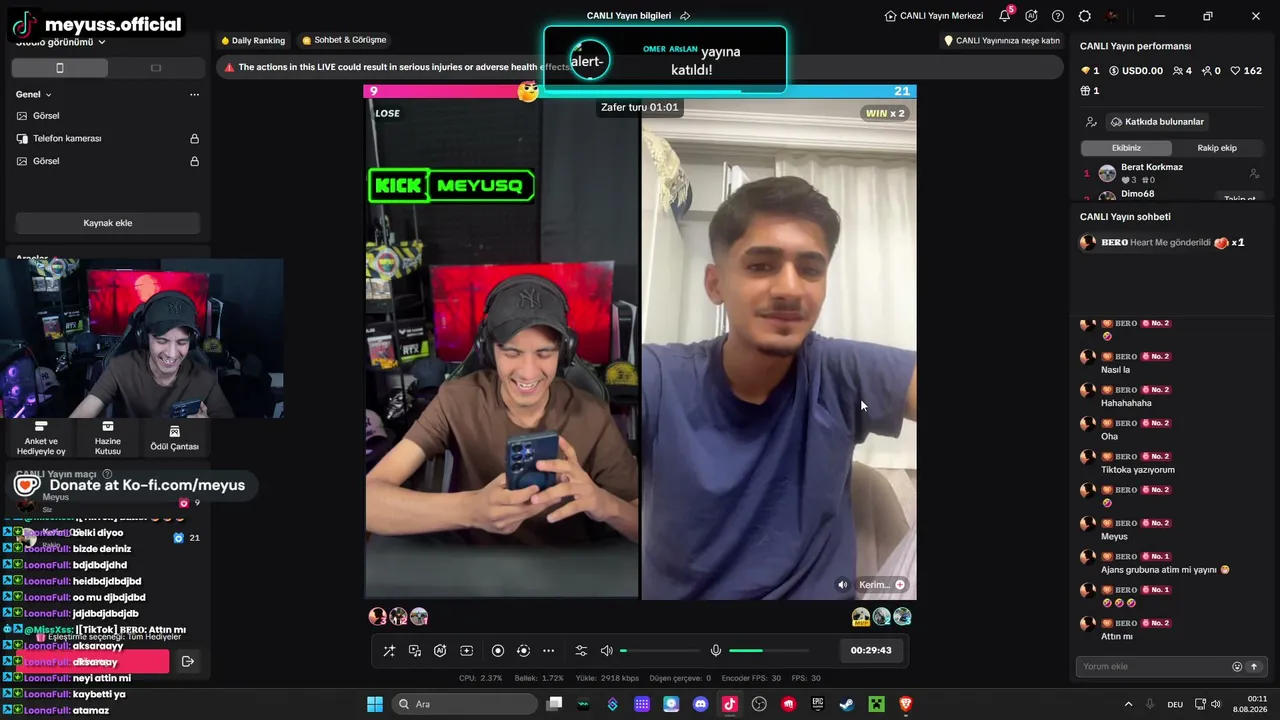Toggle the lock on the Görsel source below Telefon kamerası

coord(195,162)
